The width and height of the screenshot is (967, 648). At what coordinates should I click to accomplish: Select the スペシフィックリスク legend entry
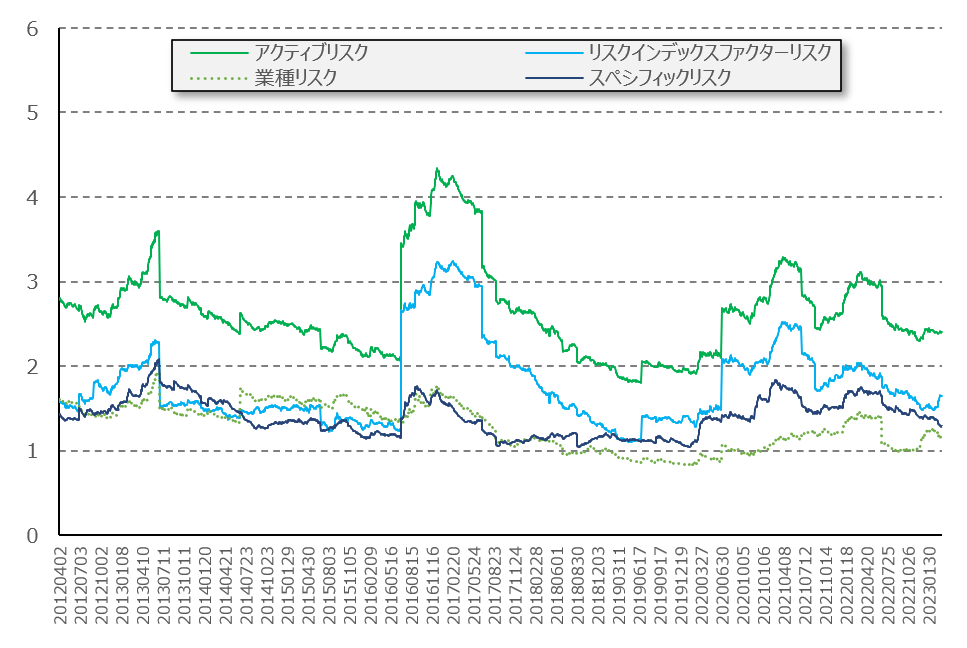click(660, 78)
